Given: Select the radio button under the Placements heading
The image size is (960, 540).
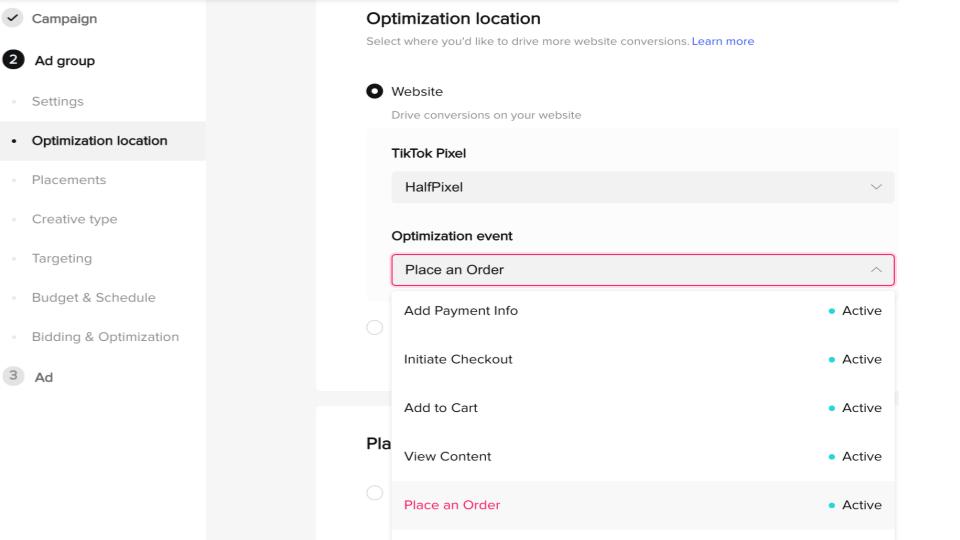Looking at the screenshot, I should coord(375,493).
